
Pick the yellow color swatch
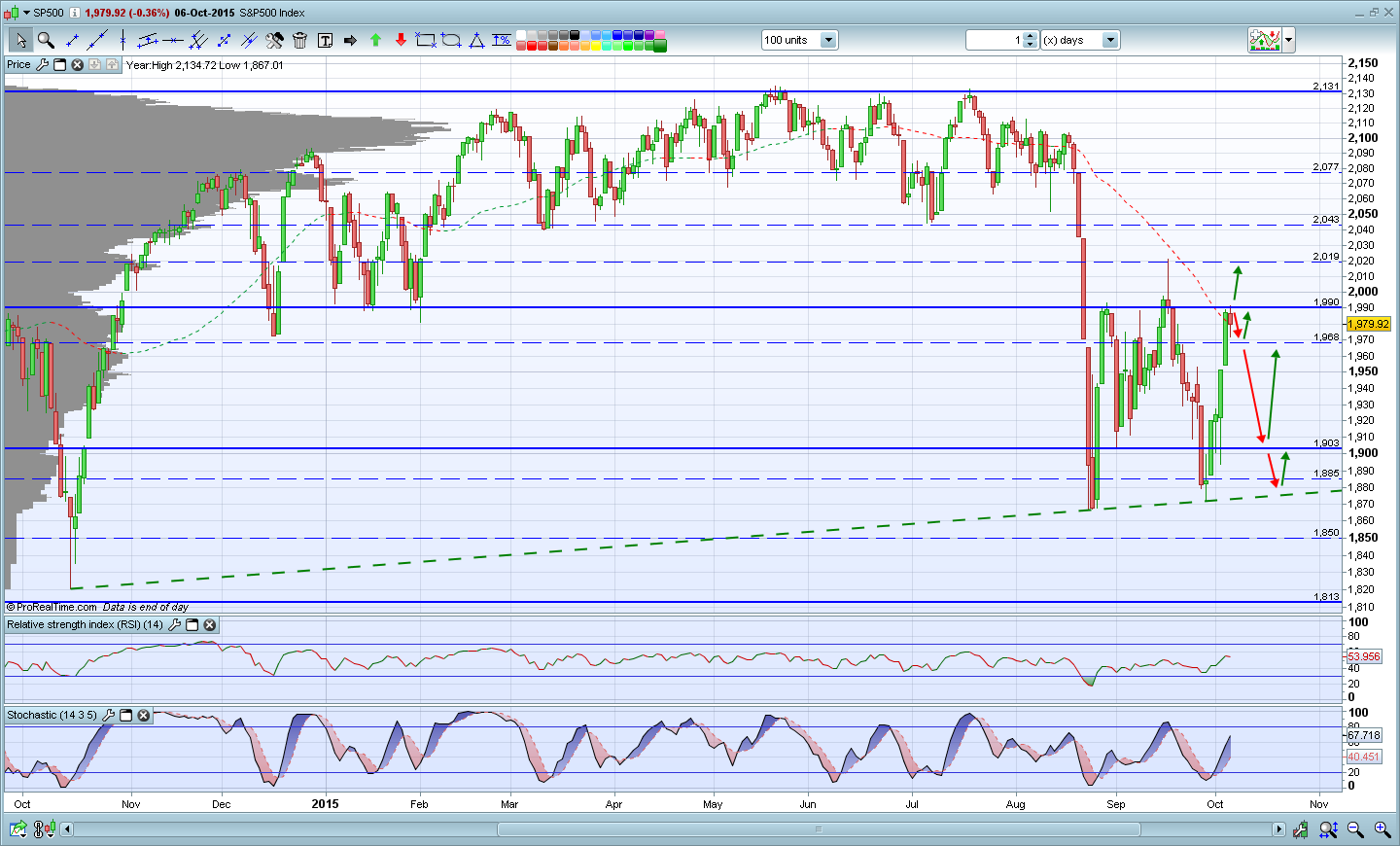click(x=595, y=46)
